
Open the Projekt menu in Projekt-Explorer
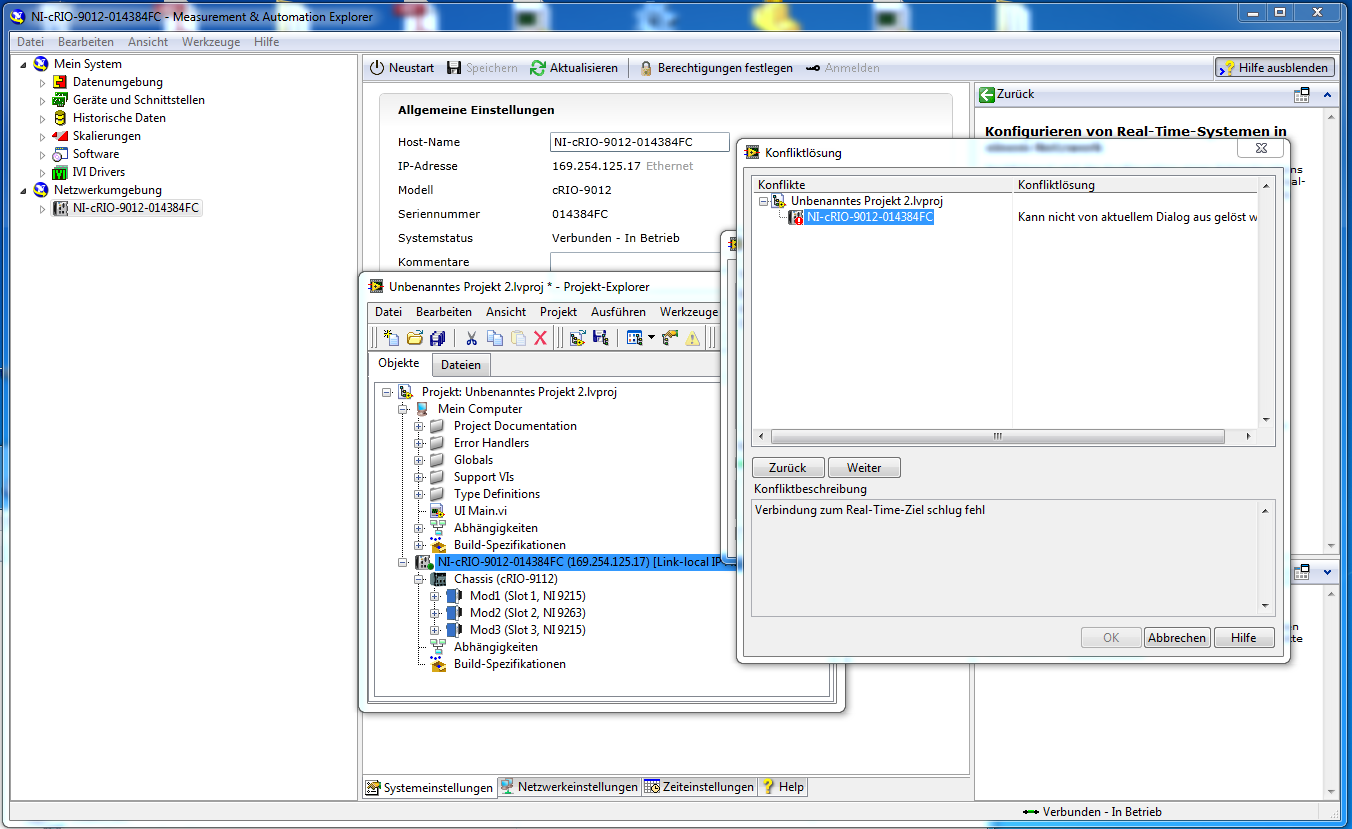pos(558,312)
